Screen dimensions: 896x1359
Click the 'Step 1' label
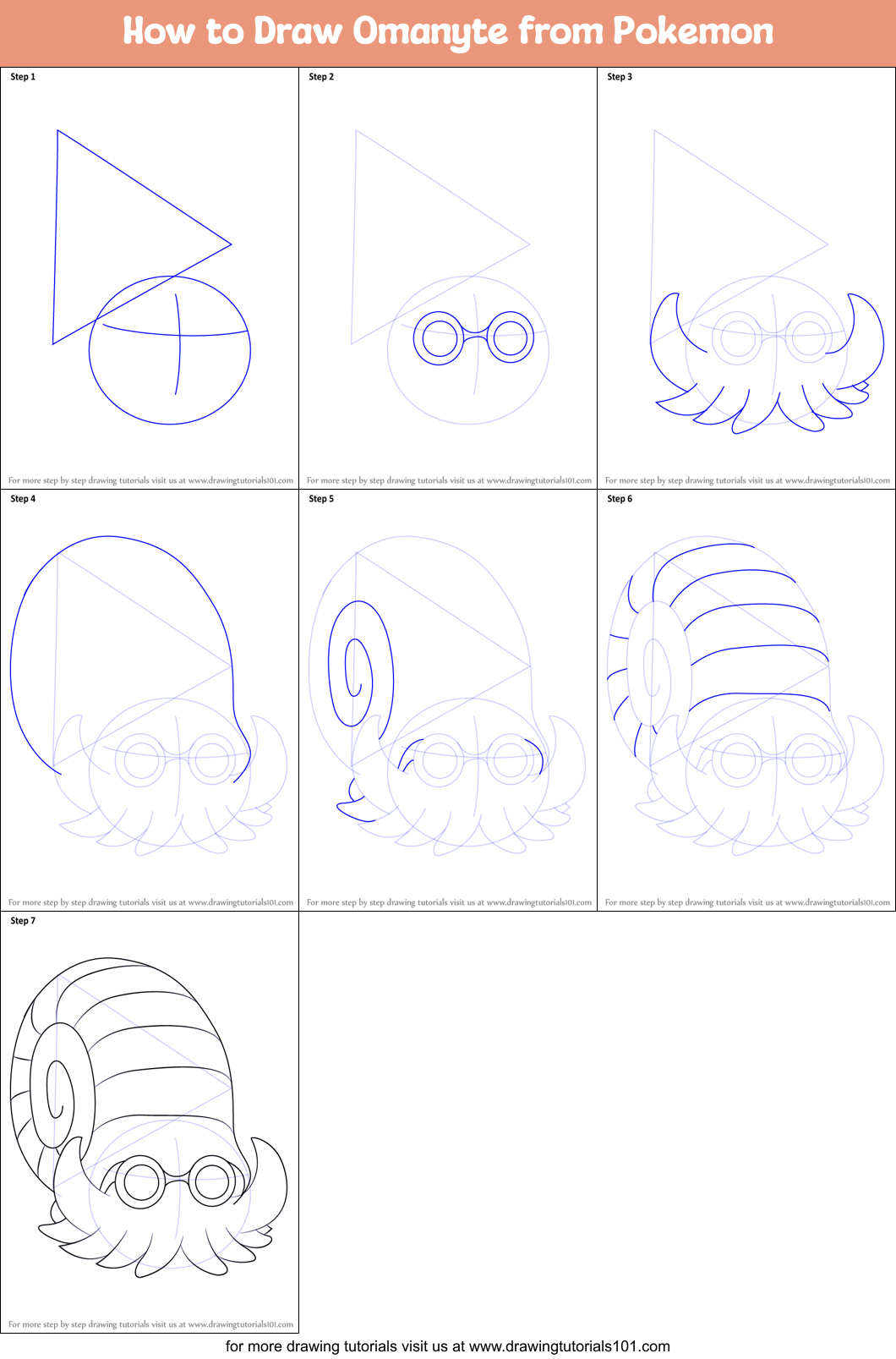pos(23,77)
